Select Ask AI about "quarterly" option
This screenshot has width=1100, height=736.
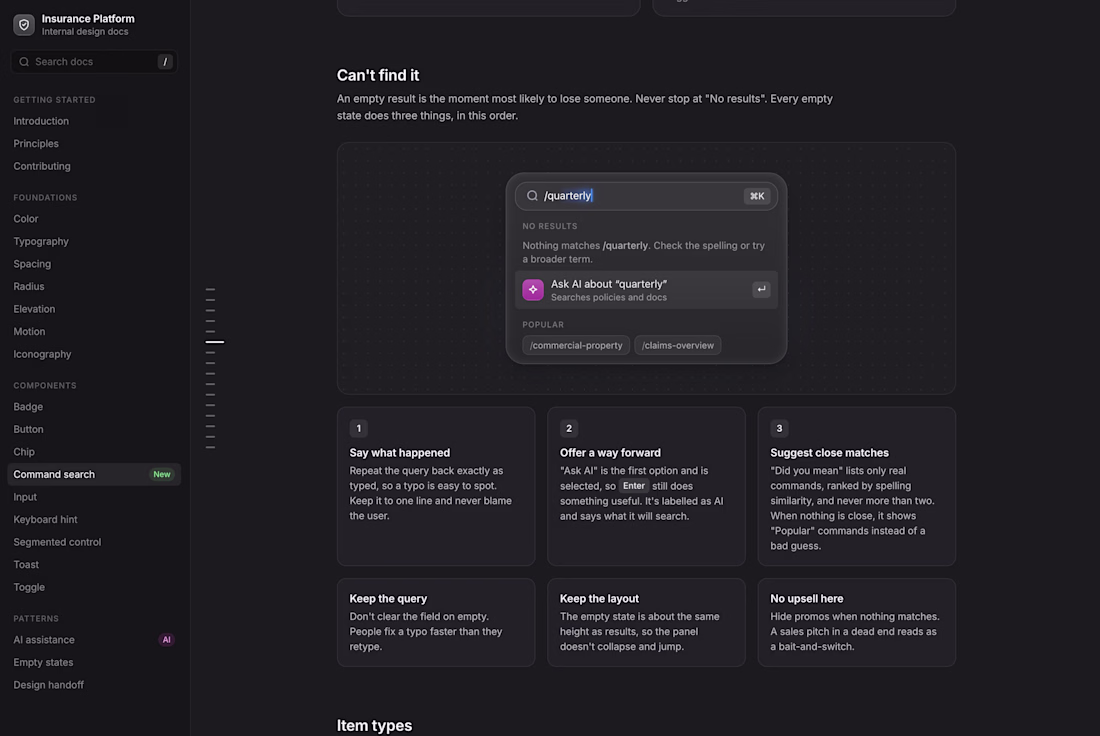pos(646,290)
